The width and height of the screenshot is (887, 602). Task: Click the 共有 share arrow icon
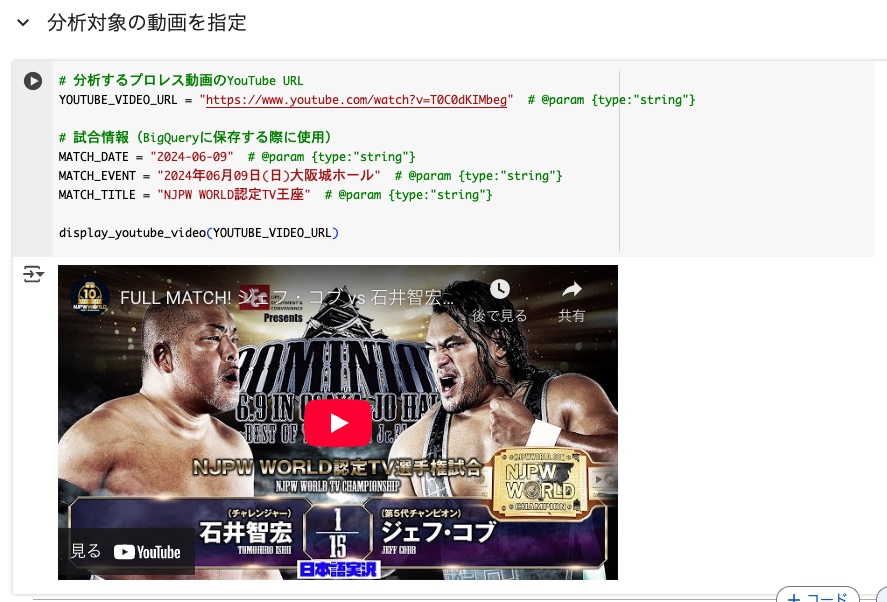pos(571,300)
